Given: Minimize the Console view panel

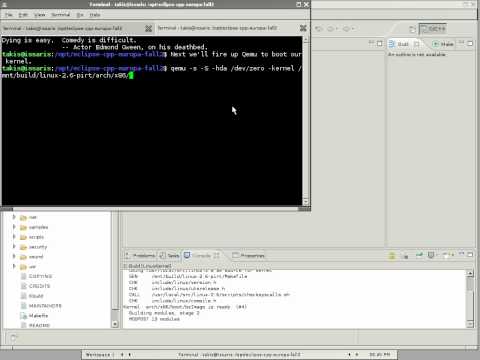Looking at the screenshot, I should pos(462,254).
